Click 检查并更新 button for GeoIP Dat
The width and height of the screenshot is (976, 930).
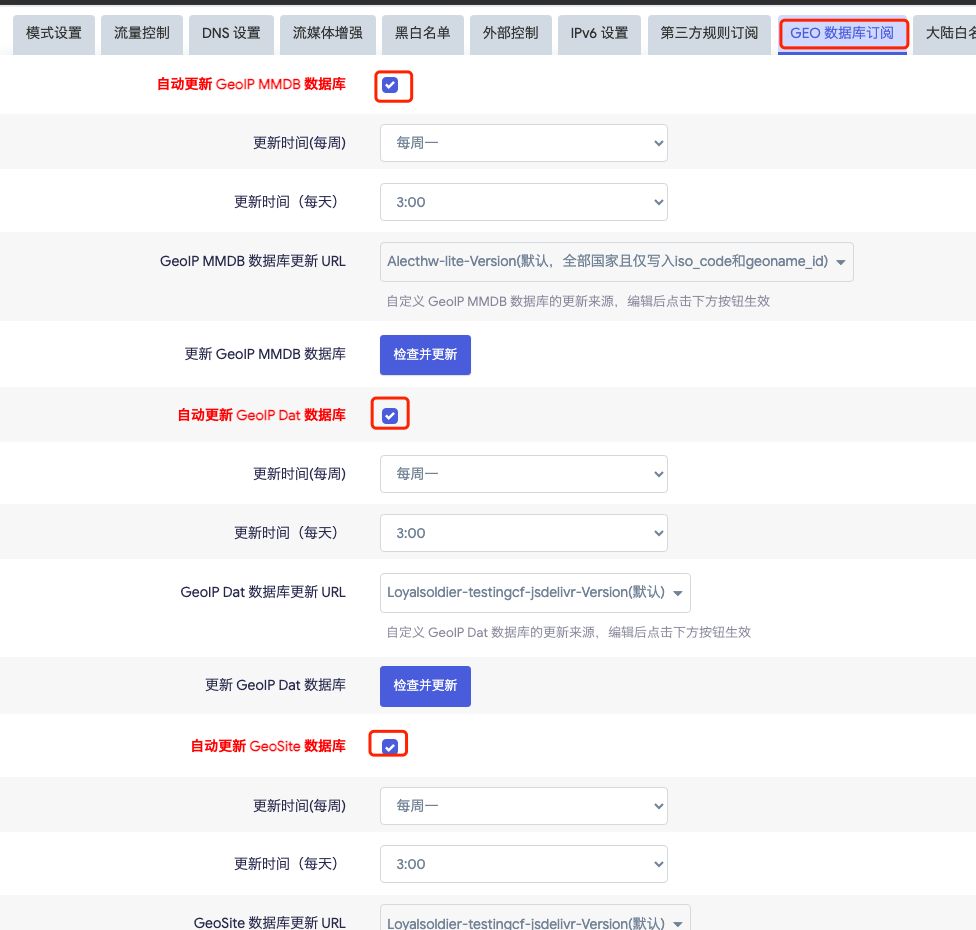click(x=425, y=686)
